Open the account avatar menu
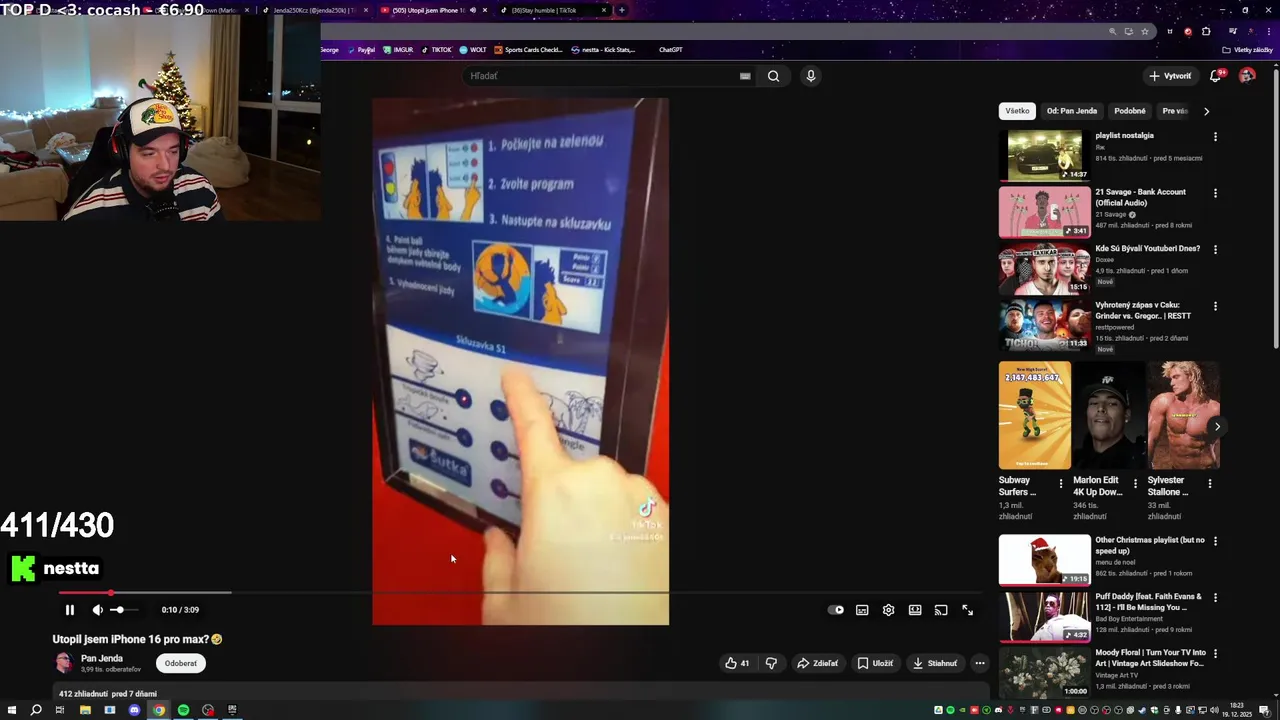The image size is (1280, 720). coord(1247,76)
